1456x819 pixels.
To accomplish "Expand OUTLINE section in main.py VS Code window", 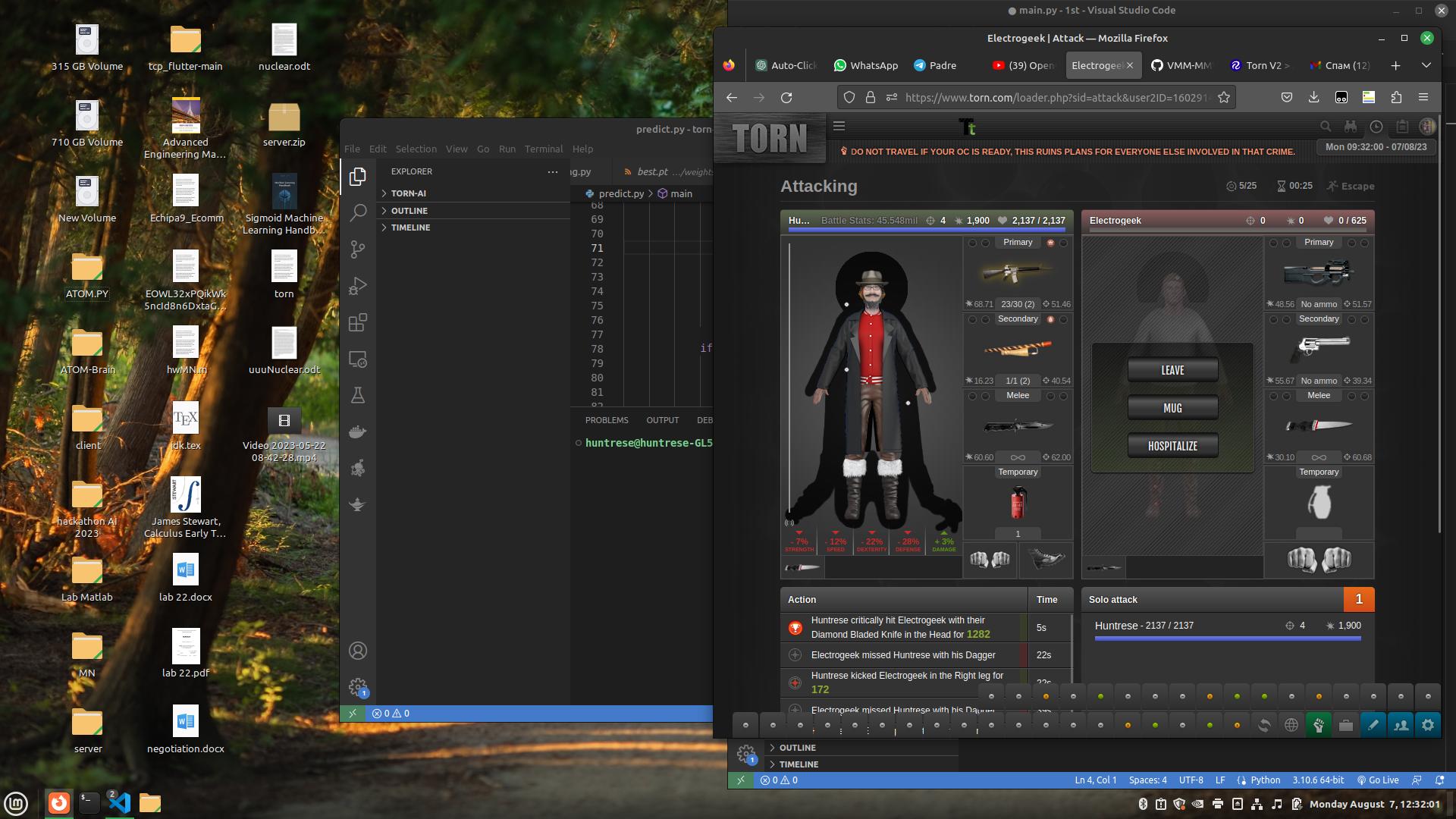I will tap(862, 748).
